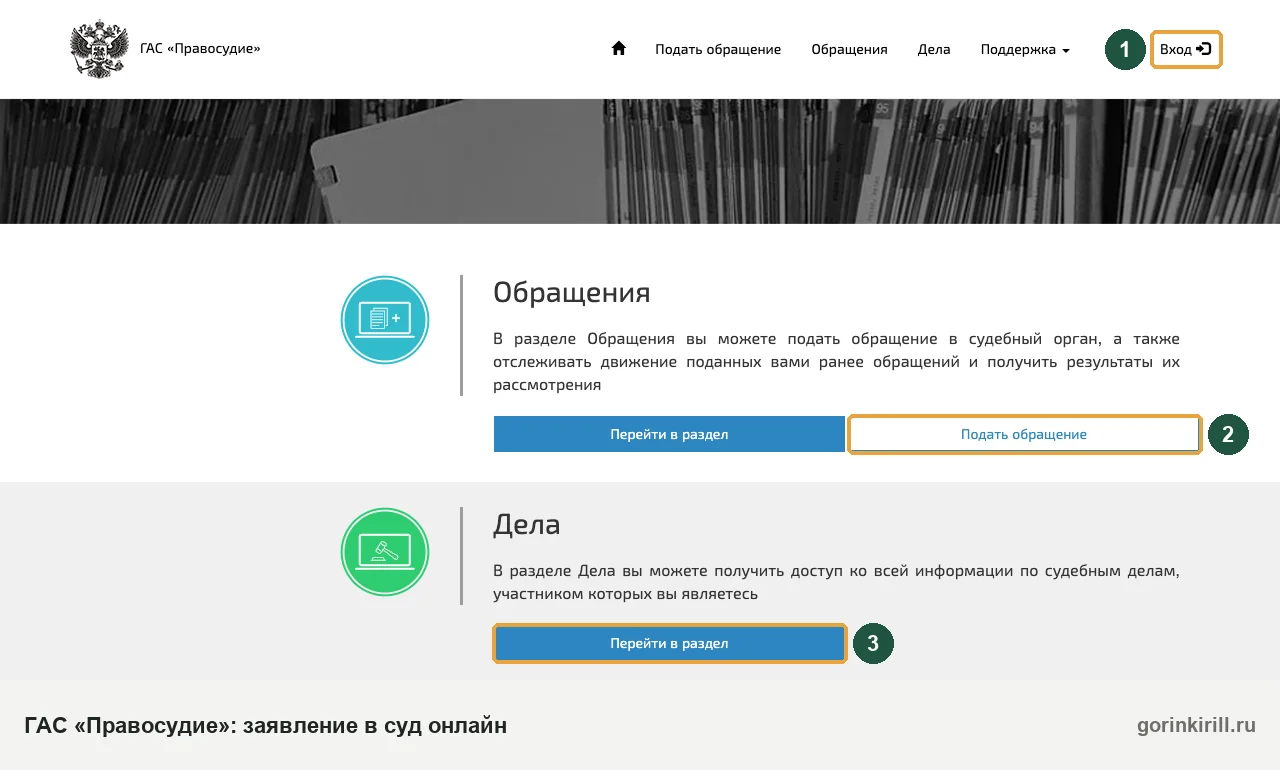Click the paragraph starting 'В разделе Дела вы можете'
This screenshot has width=1280, height=770.
point(836,582)
